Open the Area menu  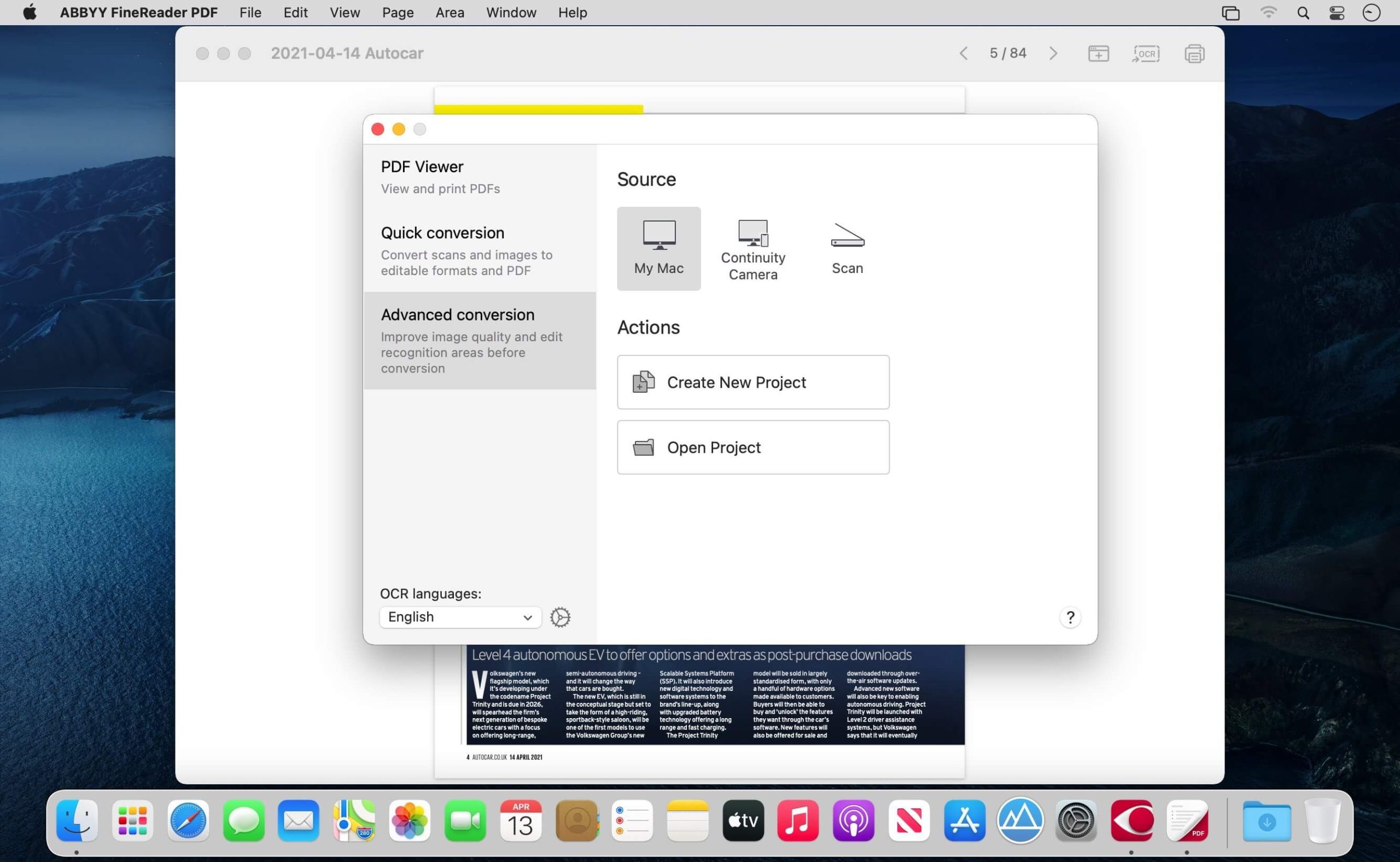coord(449,13)
